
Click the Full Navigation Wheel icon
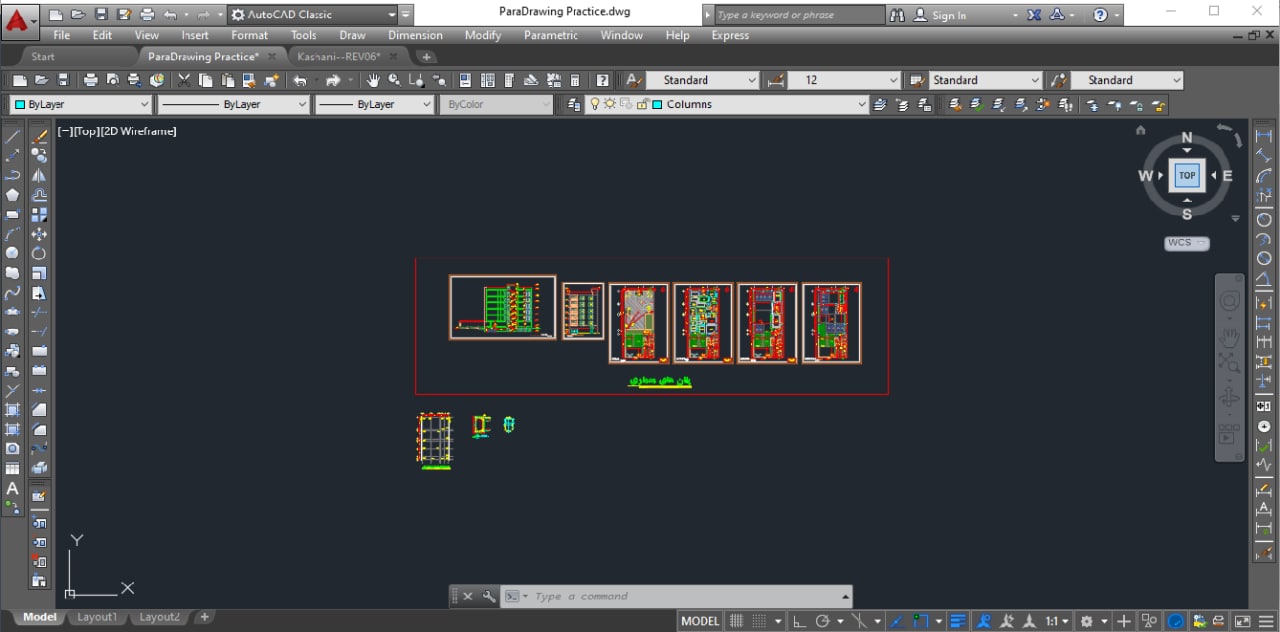pyautogui.click(x=1230, y=301)
